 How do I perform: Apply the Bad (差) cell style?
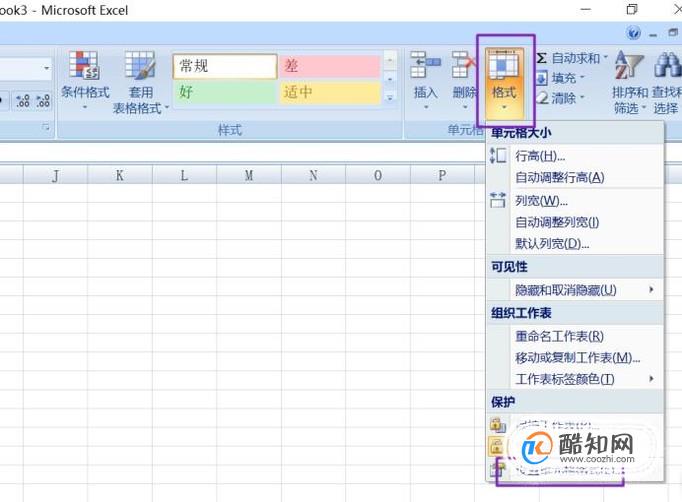(x=330, y=66)
